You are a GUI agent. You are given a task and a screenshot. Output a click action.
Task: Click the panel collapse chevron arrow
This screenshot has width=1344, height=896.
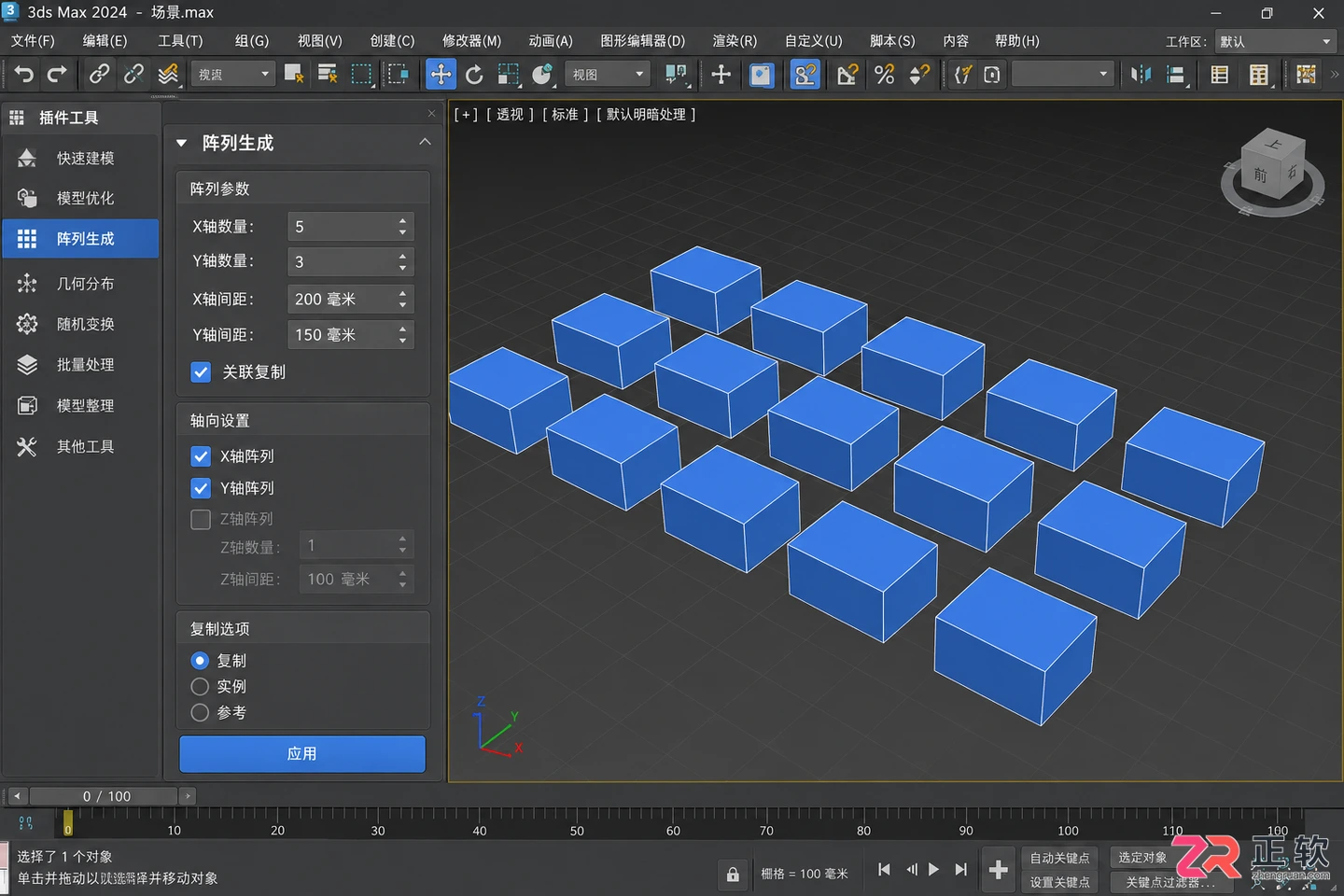click(x=425, y=142)
